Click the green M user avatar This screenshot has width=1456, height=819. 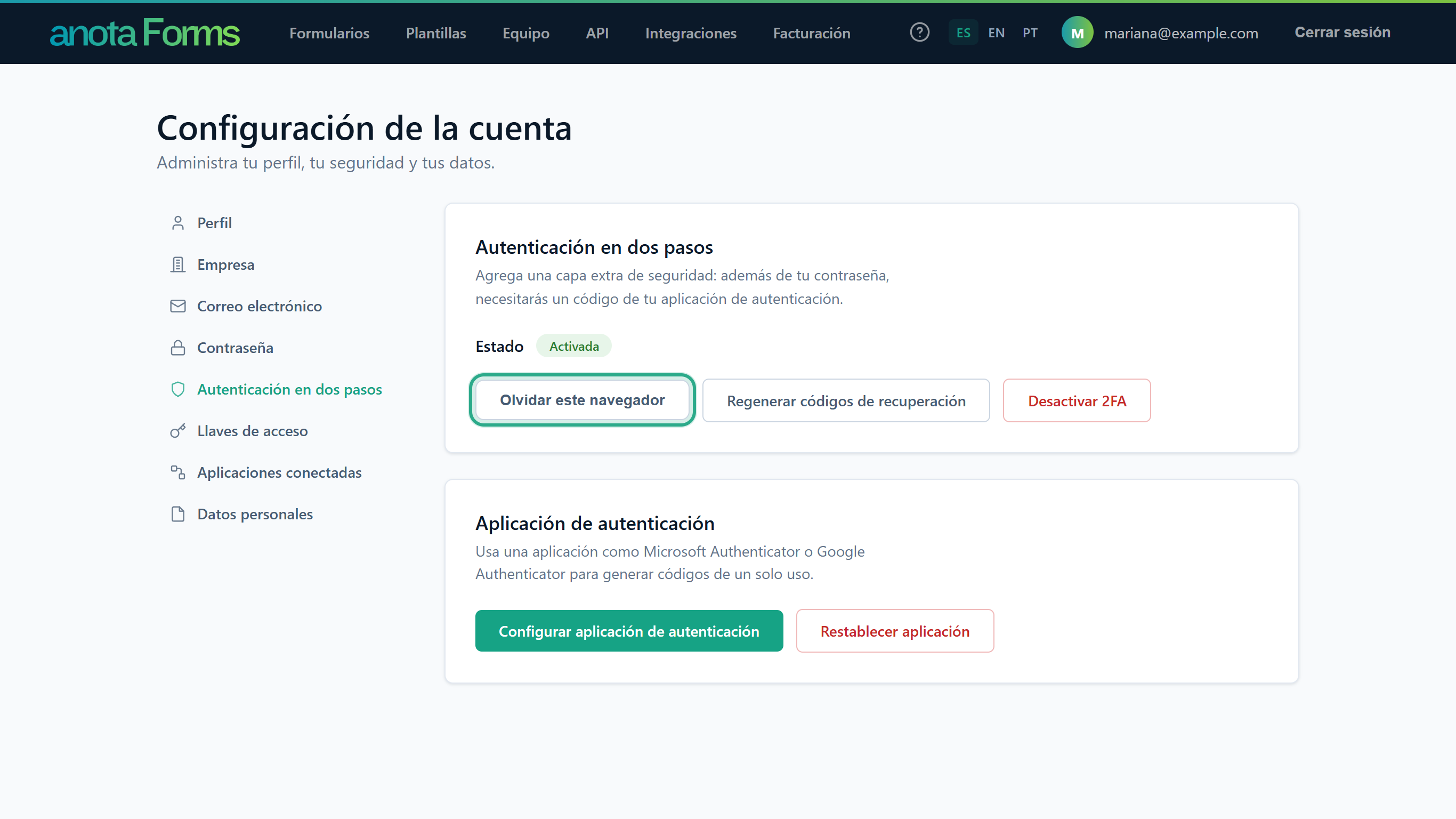1077,33
